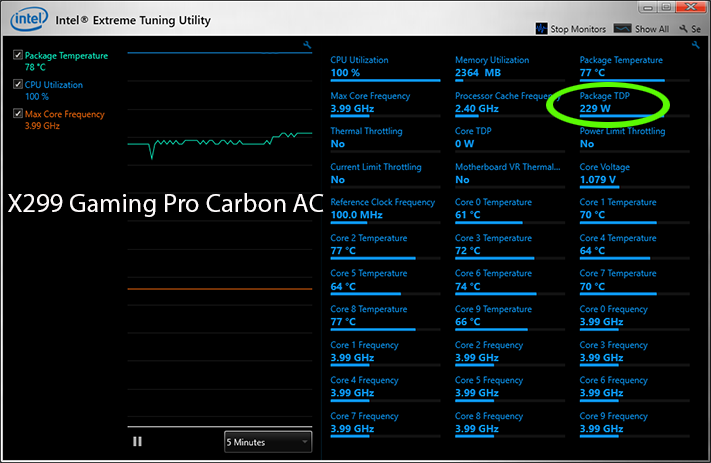Click the Package Temperature legend label
Image resolution: width=711 pixels, height=463 pixels.
66,55
